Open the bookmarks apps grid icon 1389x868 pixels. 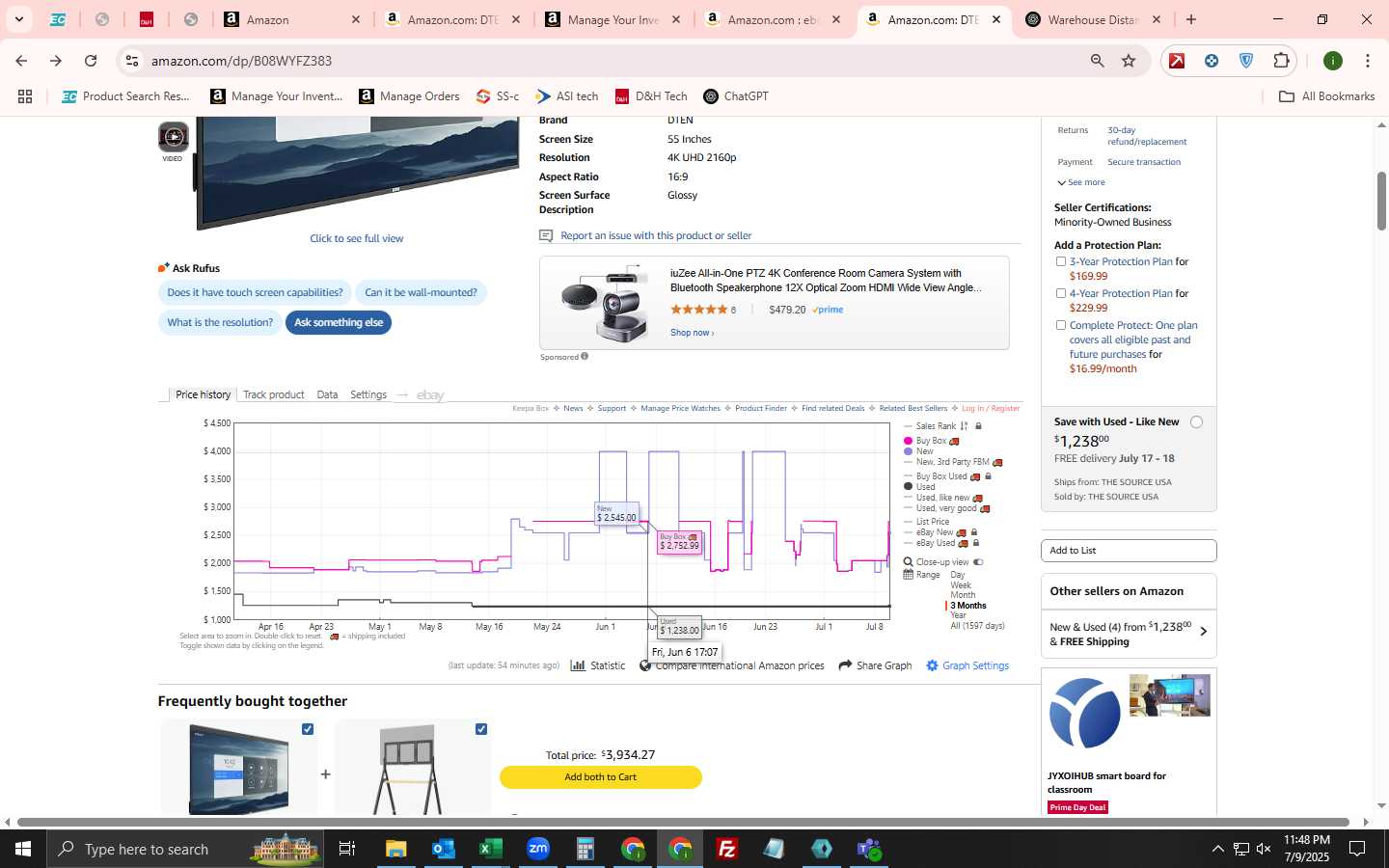click(x=25, y=96)
